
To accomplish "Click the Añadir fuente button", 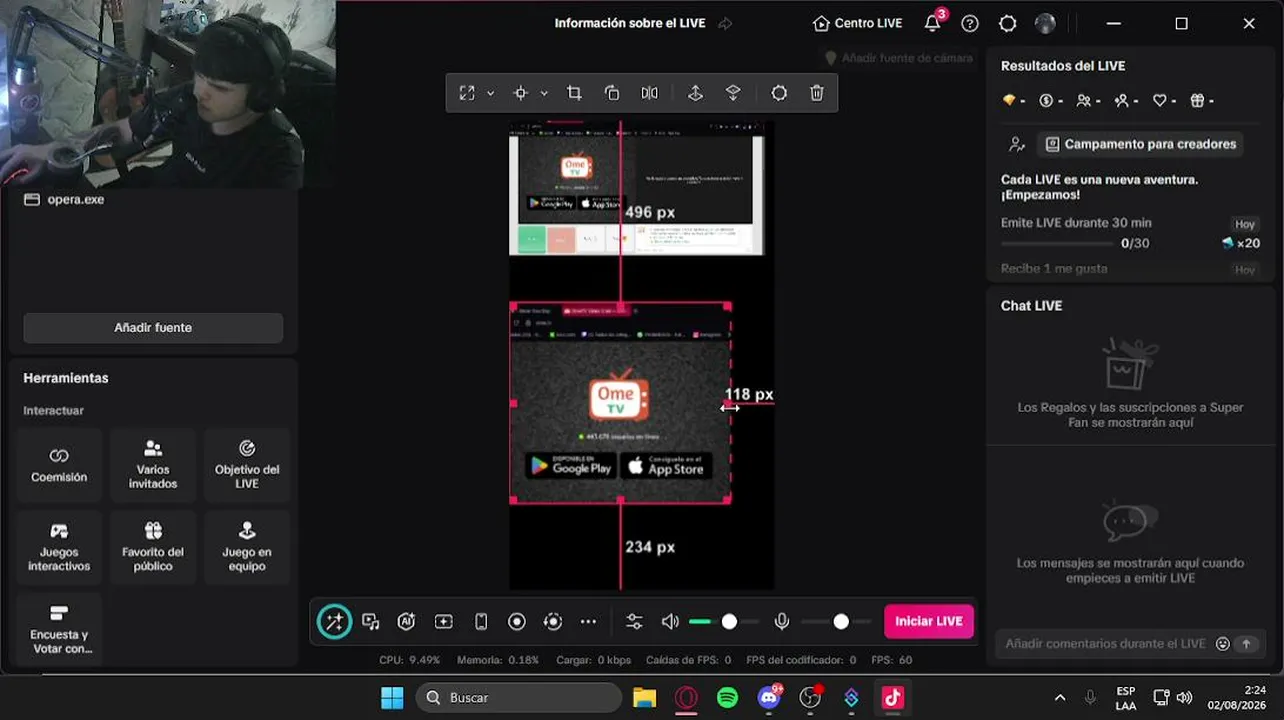I will point(153,327).
